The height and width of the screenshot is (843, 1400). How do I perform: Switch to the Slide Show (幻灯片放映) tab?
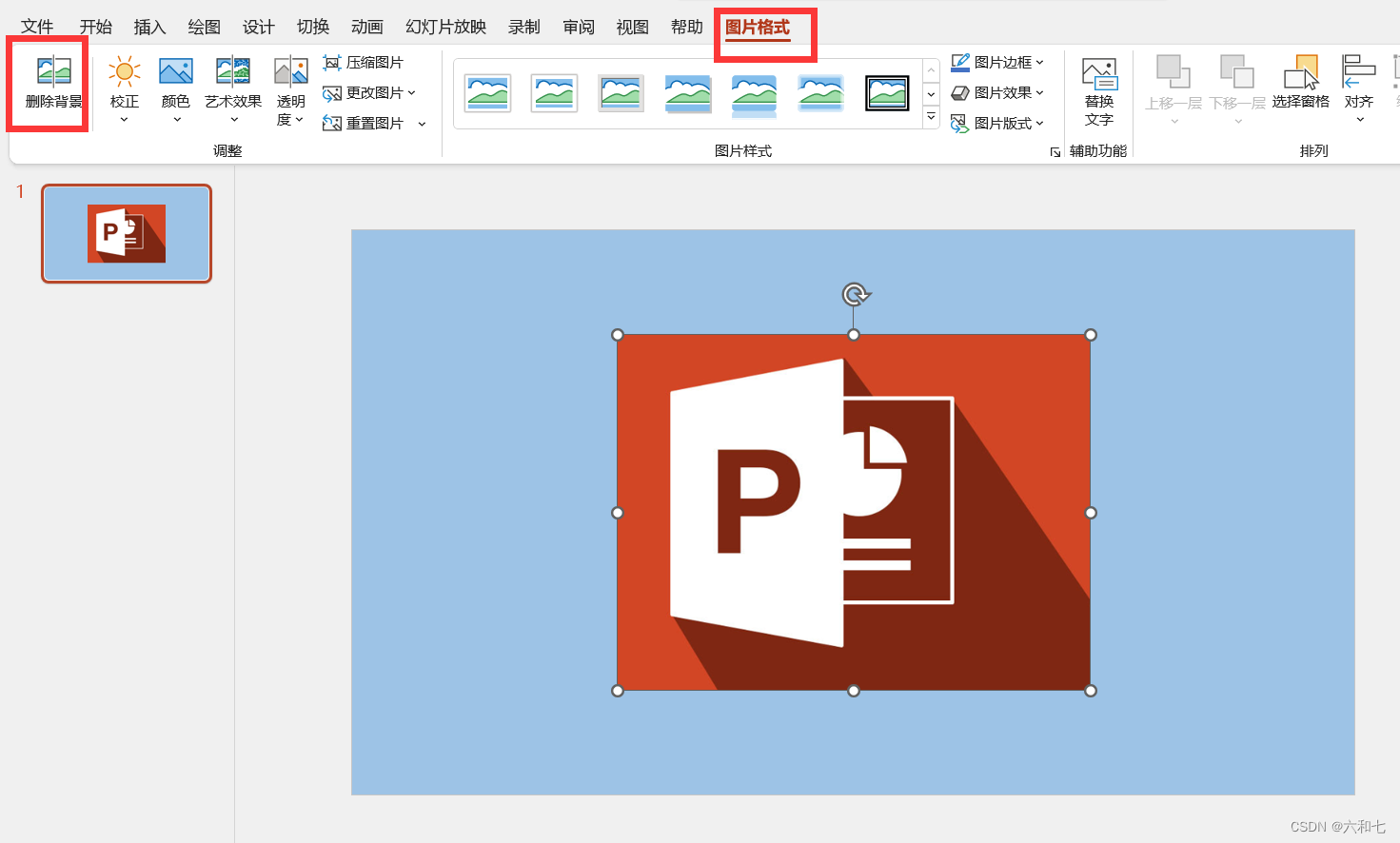click(x=445, y=27)
